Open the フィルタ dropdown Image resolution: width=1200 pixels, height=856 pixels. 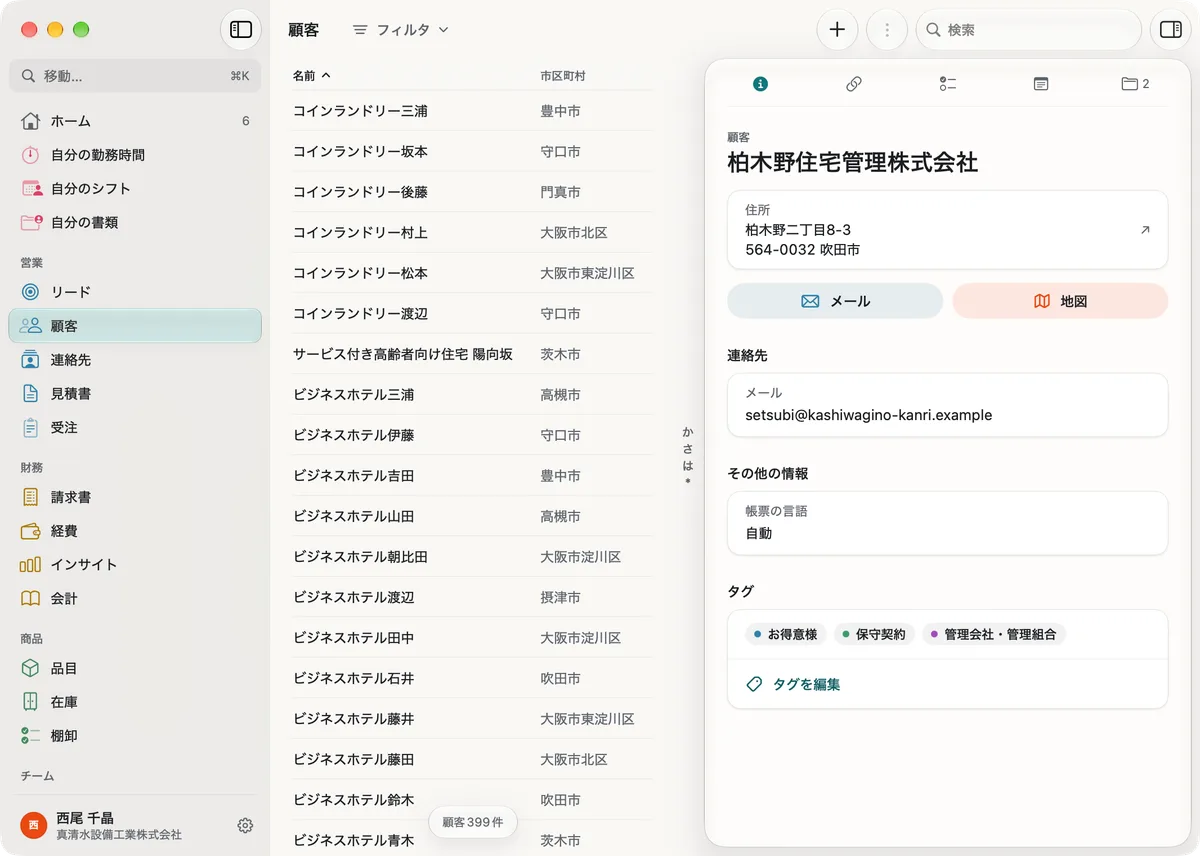(x=401, y=30)
